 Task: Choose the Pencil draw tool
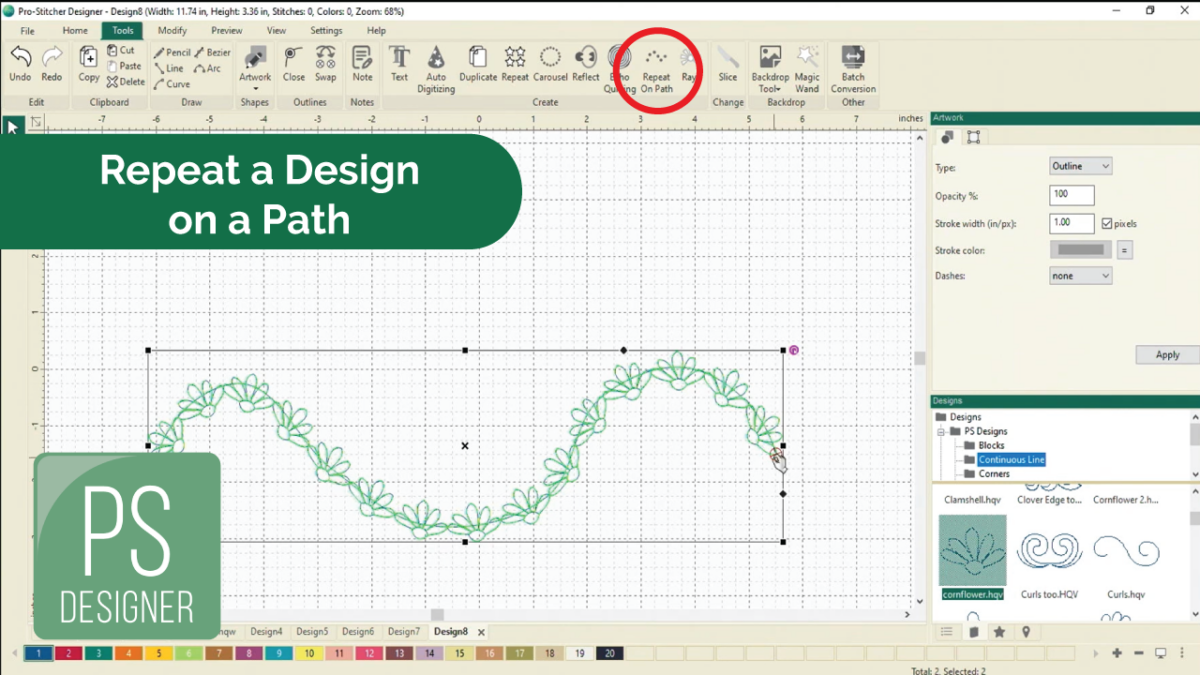pyautogui.click(x=172, y=53)
